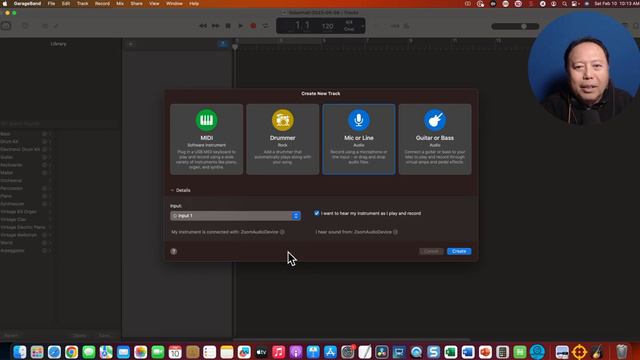The image size is (640, 360).
Task: Click the tempo value 120 in LCD
Action: (327, 26)
